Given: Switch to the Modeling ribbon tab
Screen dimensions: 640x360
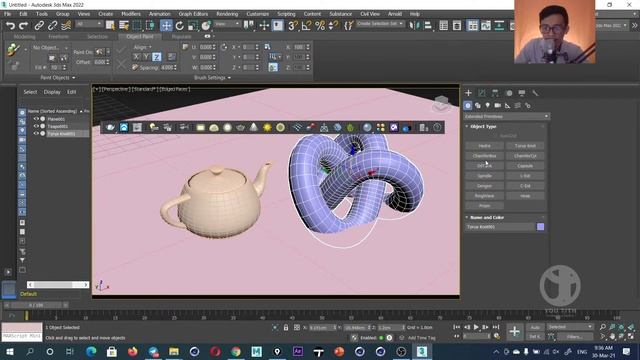Looking at the screenshot, I should coord(24,36).
